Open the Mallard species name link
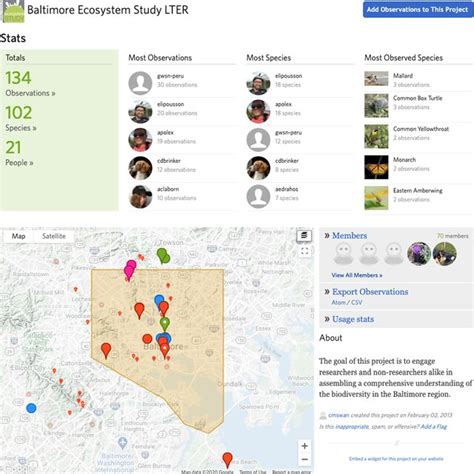Viewport: 474px width, 474px height. pos(403,76)
